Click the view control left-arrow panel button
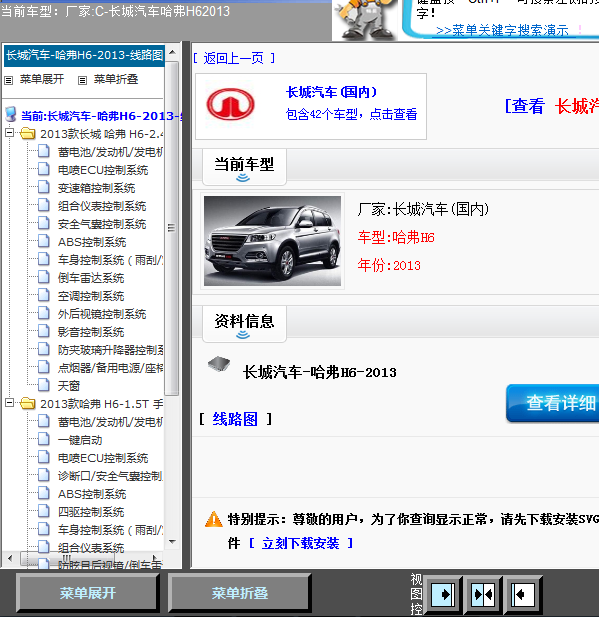599x617 pixels. (523, 594)
